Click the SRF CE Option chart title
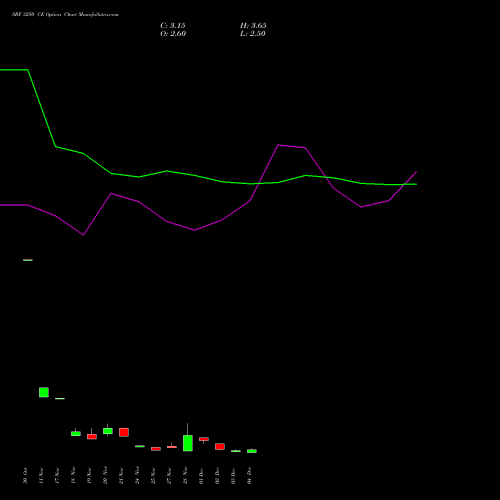 click(x=65, y=15)
